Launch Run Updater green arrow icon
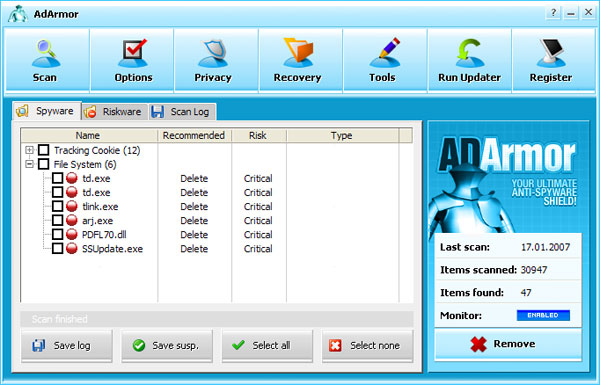The width and height of the screenshot is (600, 385). click(x=470, y=53)
